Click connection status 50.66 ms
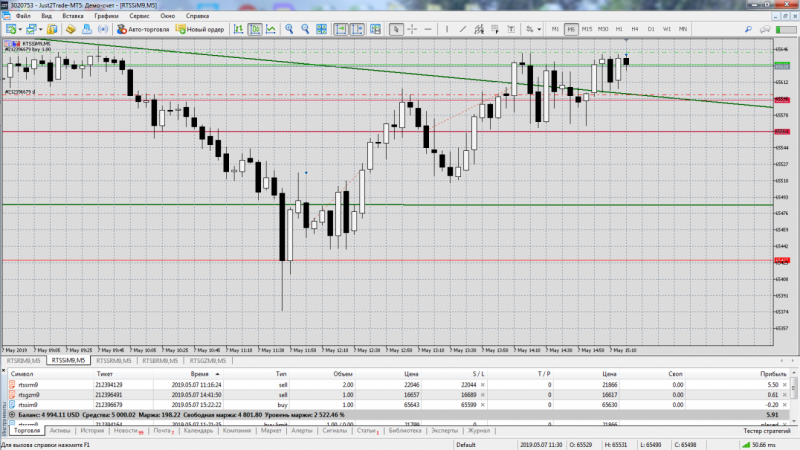The width and height of the screenshot is (800, 450). 759,445
